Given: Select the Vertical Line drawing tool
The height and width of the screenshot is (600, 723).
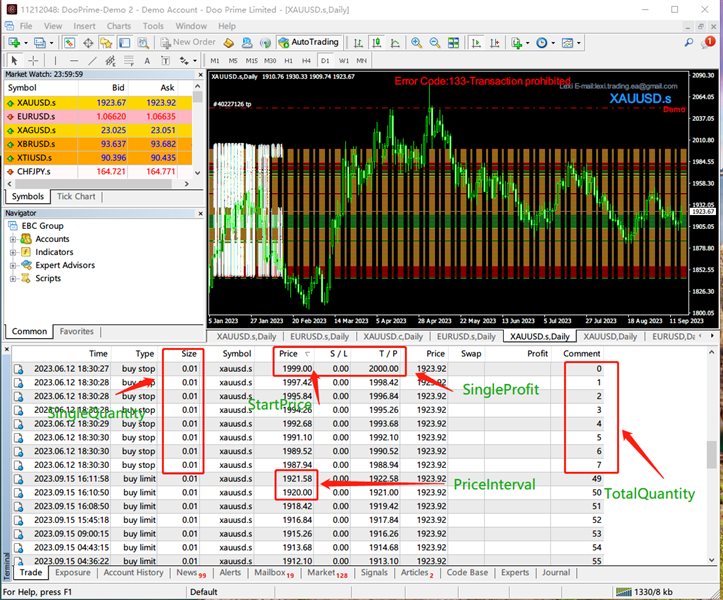Looking at the screenshot, I should tap(55, 60).
